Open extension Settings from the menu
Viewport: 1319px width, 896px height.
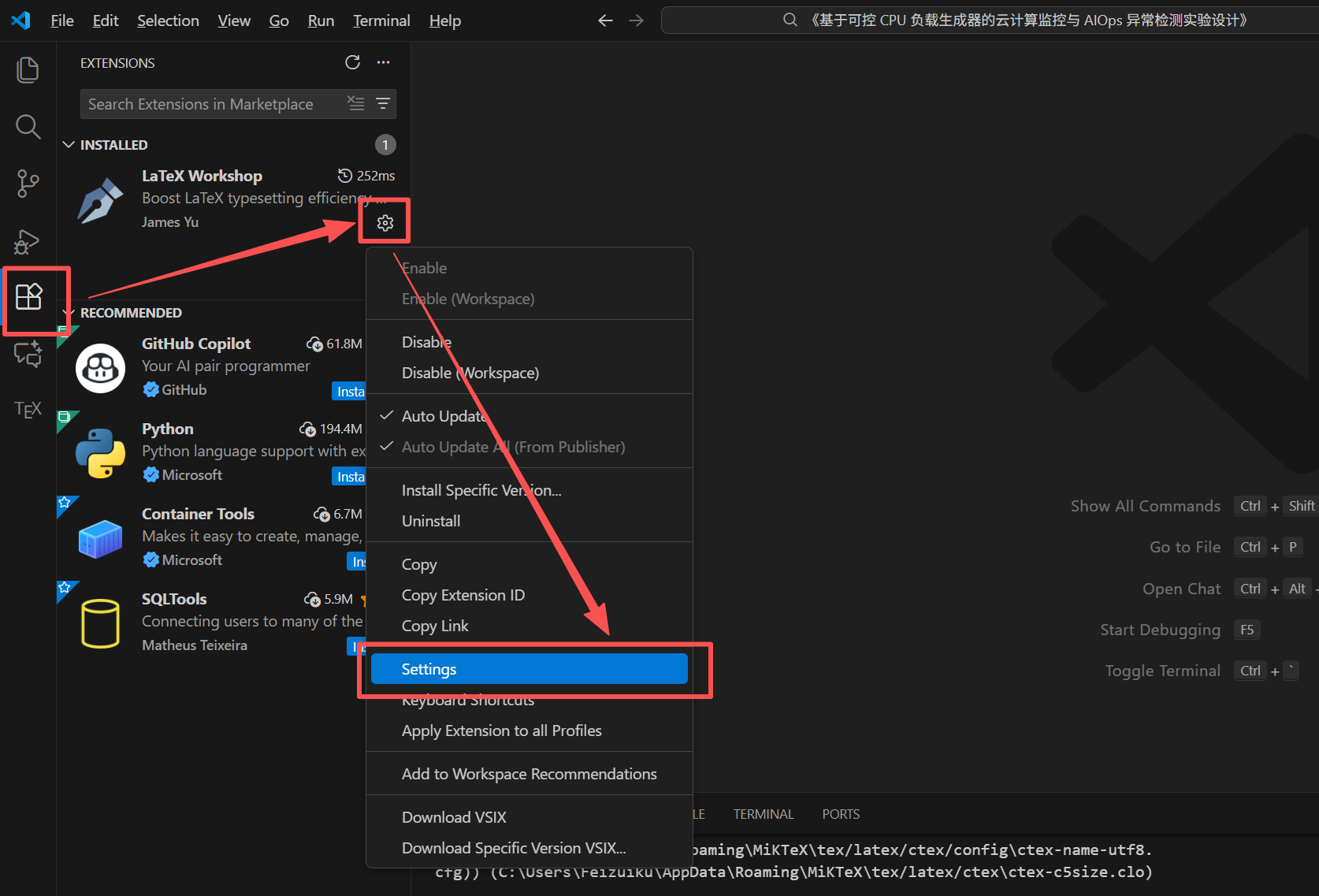tap(529, 669)
